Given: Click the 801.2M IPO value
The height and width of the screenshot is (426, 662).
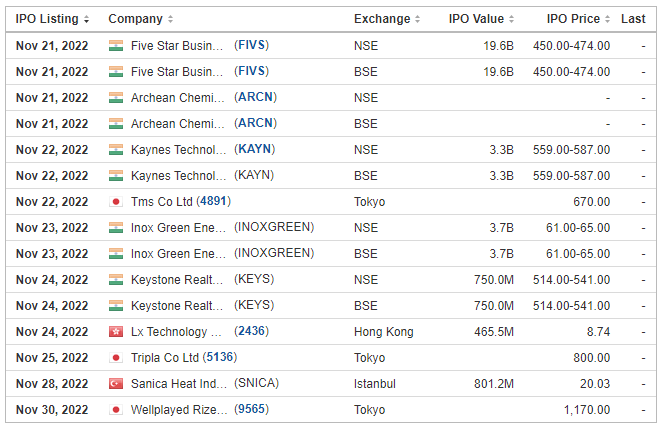Looking at the screenshot, I should pos(494,384).
